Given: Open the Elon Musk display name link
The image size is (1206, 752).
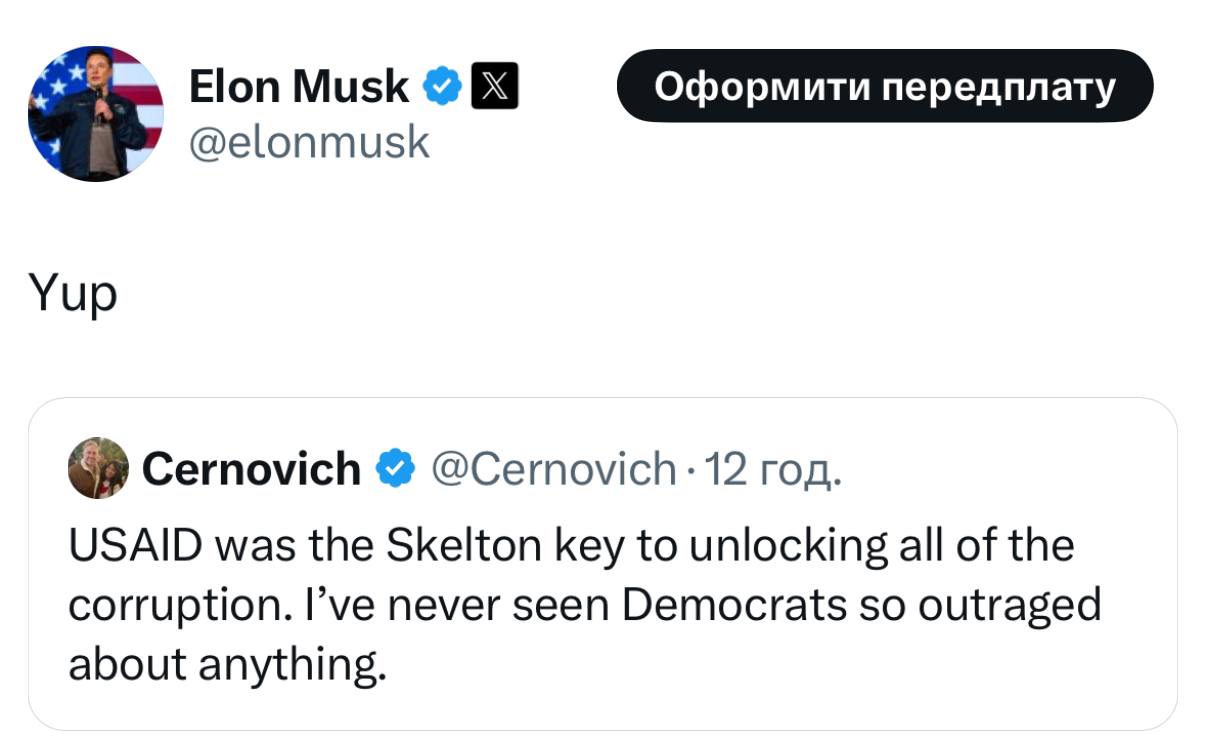Looking at the screenshot, I should [x=299, y=87].
